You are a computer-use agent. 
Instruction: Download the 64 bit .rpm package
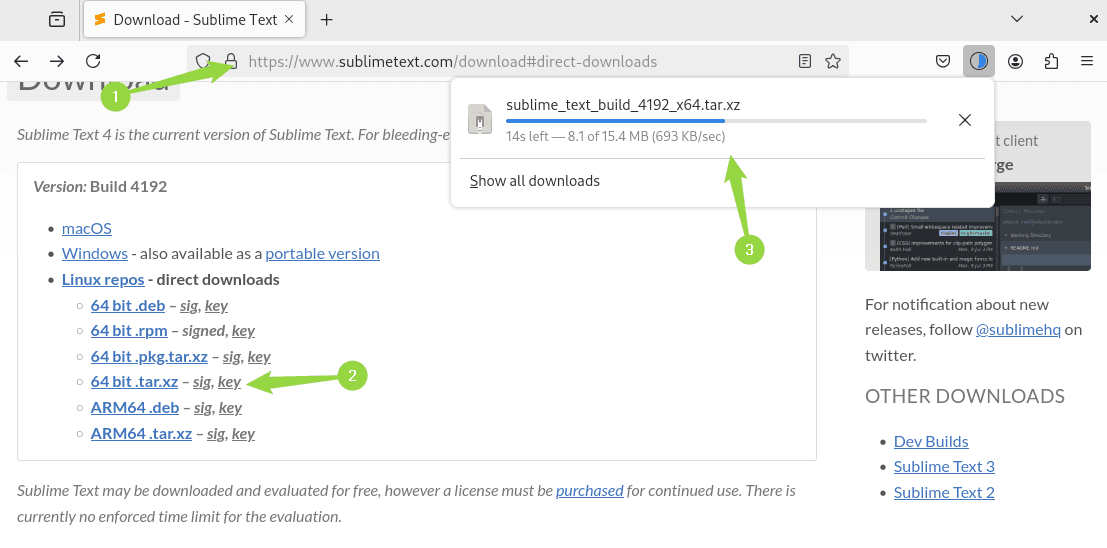click(129, 330)
